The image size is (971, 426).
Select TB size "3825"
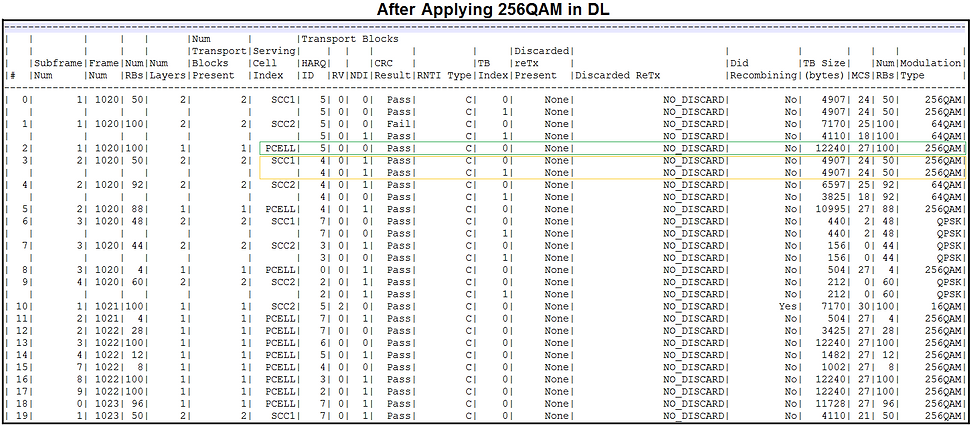[834, 197]
